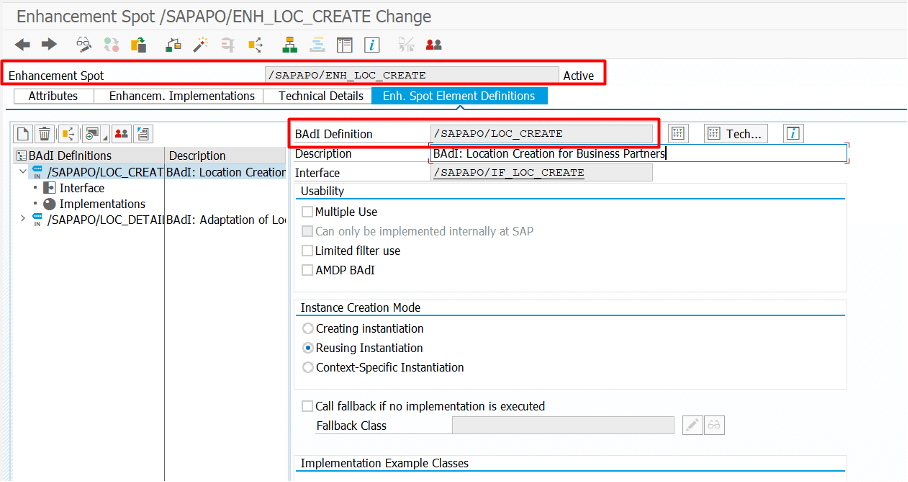Select /SAPAPO/LOC_DETAIL tree entry
The width and height of the screenshot is (908, 482).
pyautogui.click(x=105, y=220)
